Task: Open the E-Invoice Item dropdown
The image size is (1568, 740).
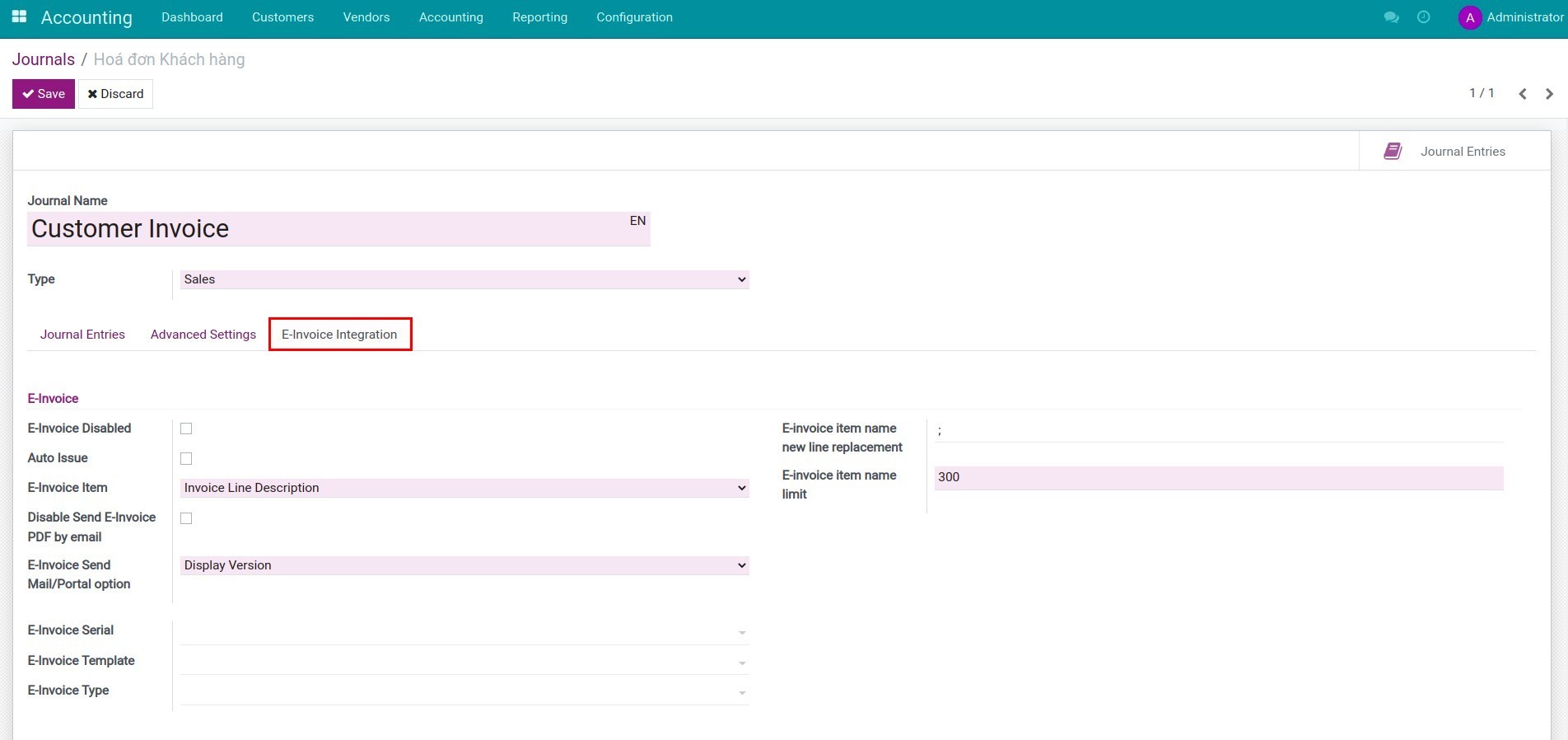Action: (464, 488)
